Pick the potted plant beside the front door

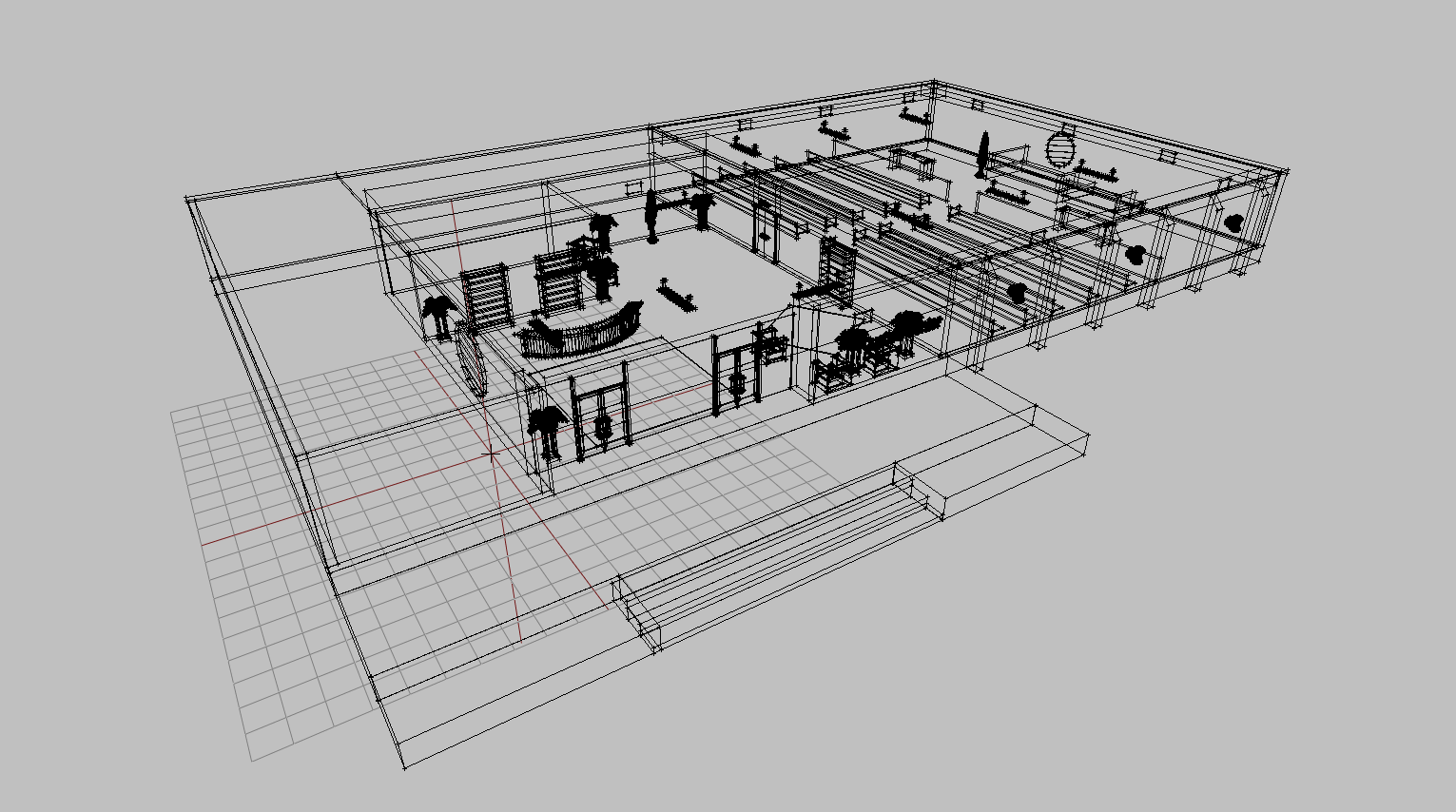547,431
